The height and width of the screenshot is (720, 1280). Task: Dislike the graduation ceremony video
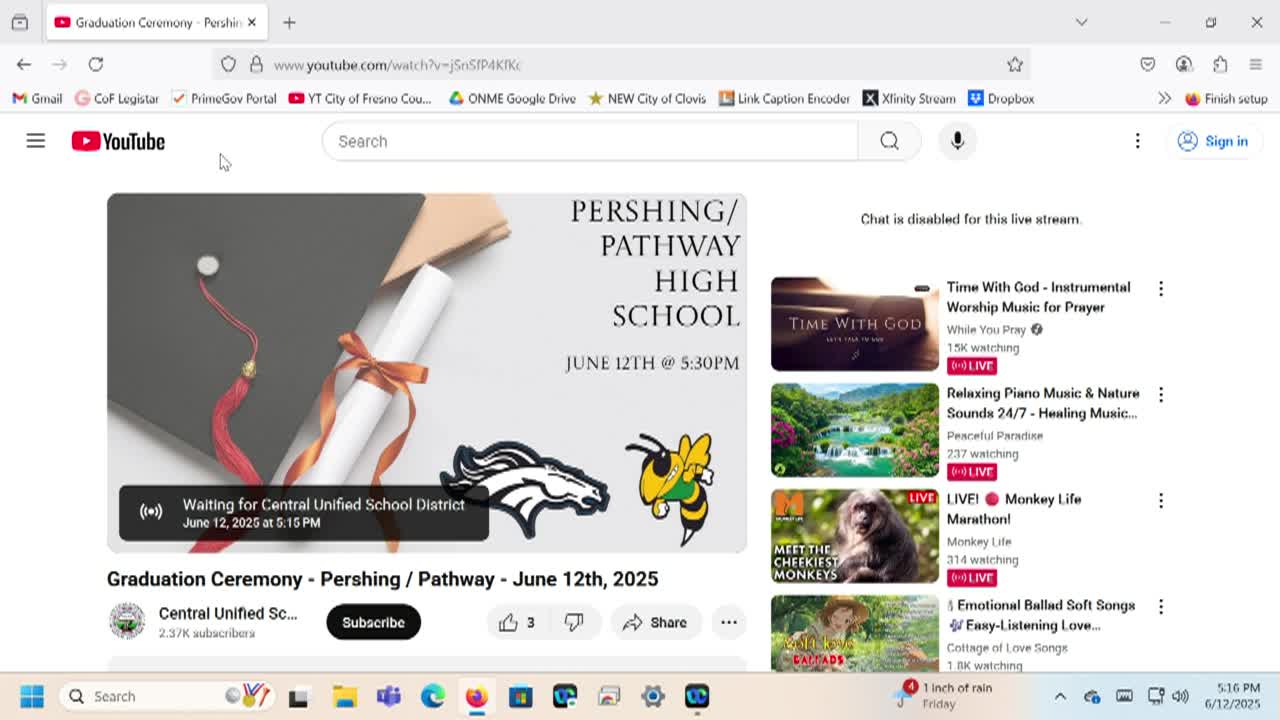click(574, 622)
